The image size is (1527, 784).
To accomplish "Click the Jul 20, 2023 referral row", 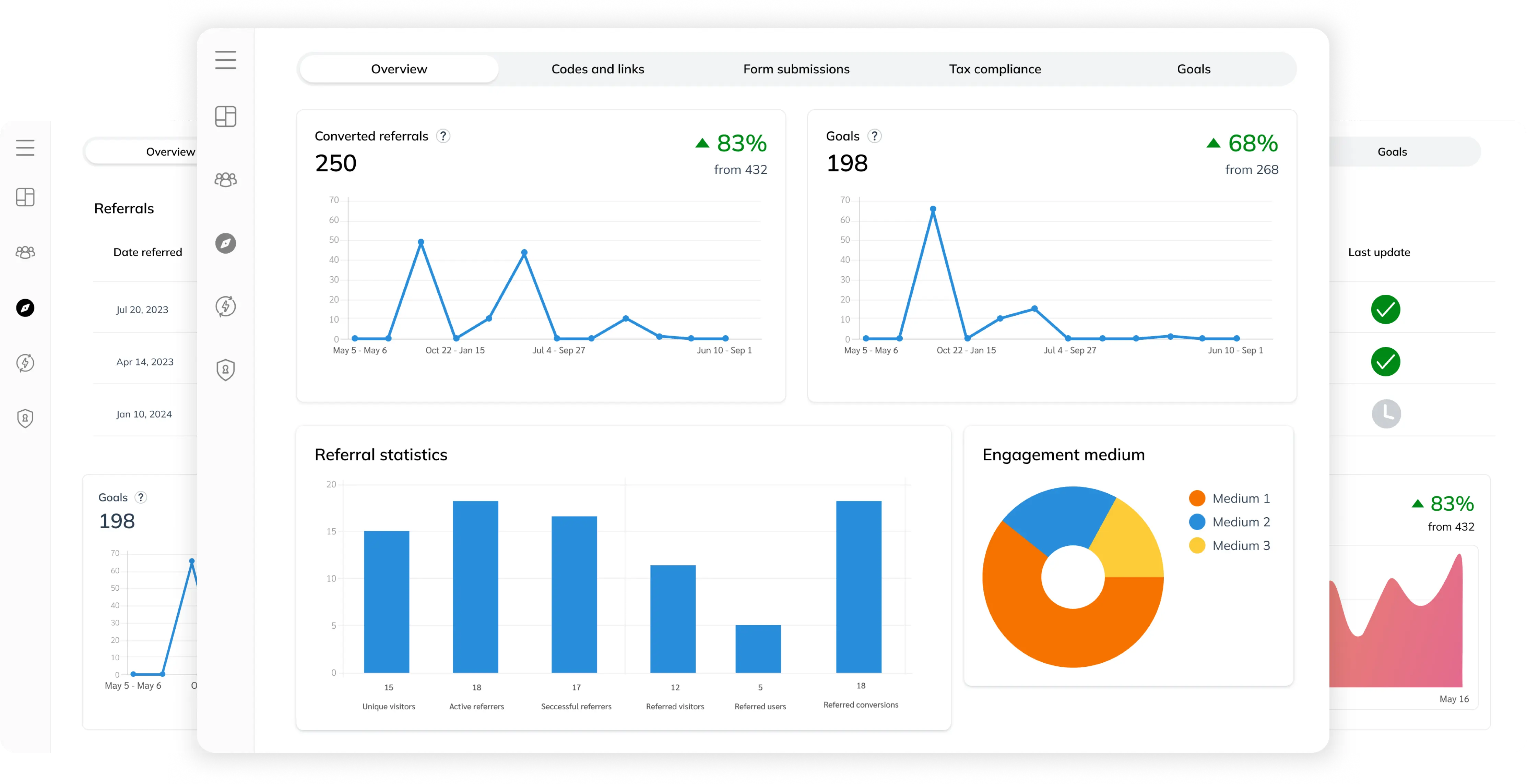I will tap(142, 310).
